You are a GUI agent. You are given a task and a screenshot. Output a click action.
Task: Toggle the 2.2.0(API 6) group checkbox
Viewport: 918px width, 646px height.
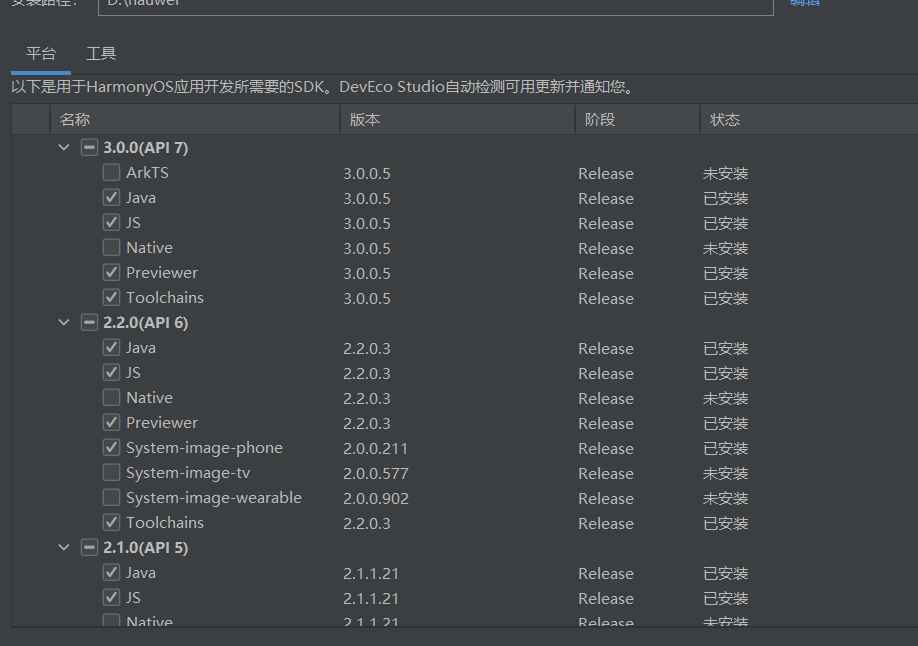click(x=89, y=323)
